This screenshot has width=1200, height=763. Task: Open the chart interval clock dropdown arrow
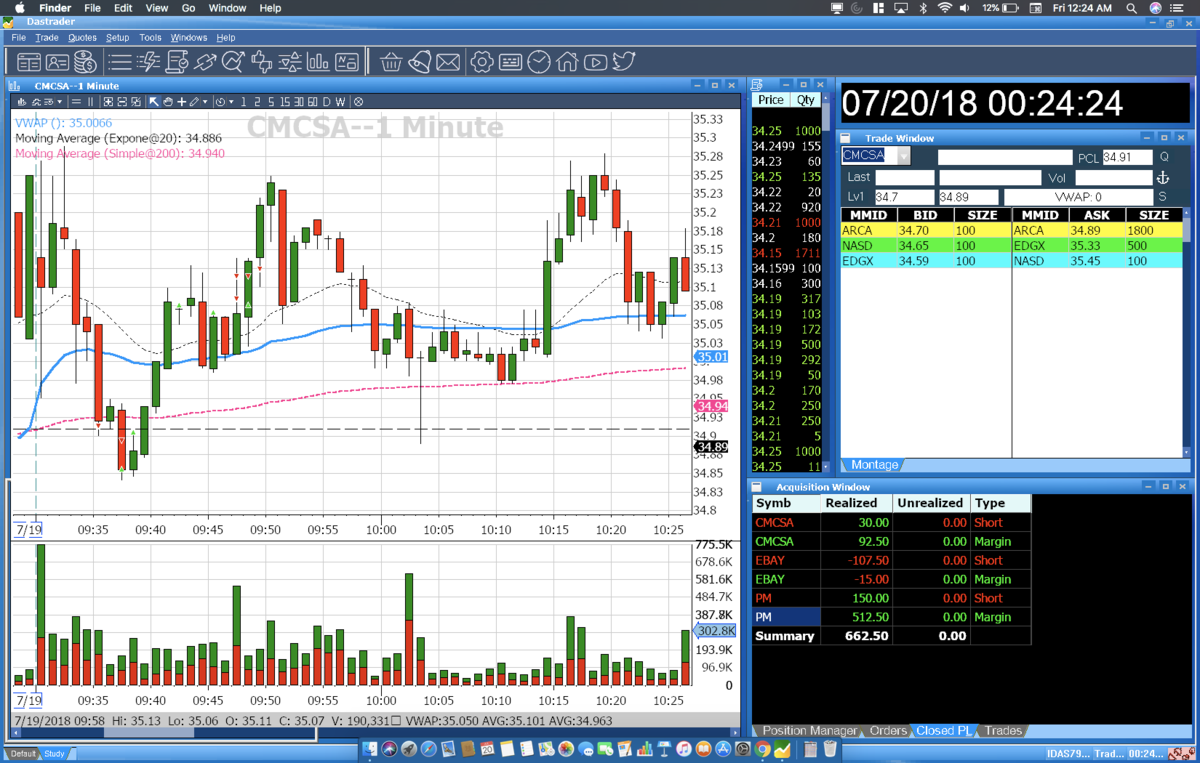(231, 102)
